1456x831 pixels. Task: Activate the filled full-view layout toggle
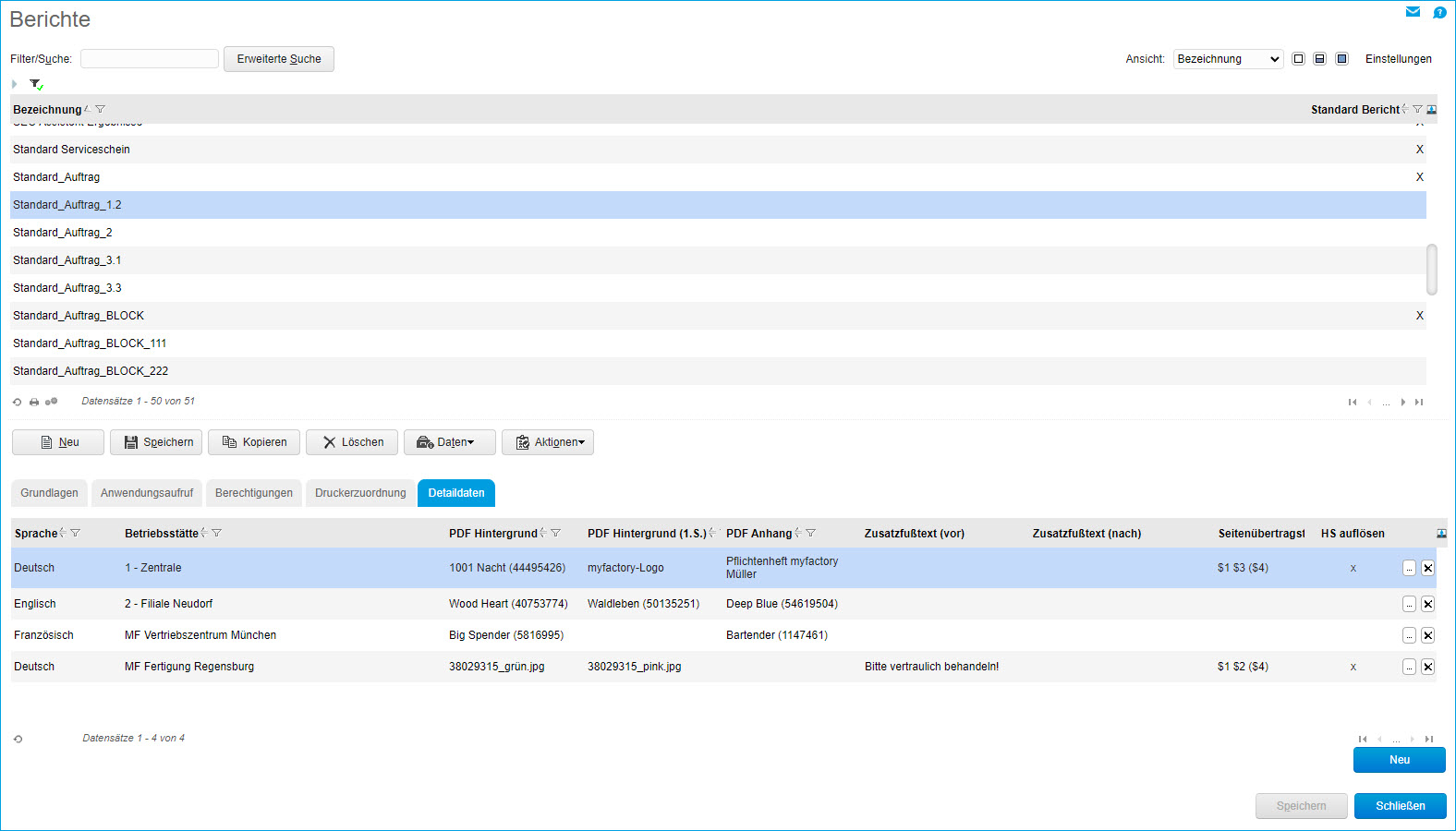point(1341,59)
